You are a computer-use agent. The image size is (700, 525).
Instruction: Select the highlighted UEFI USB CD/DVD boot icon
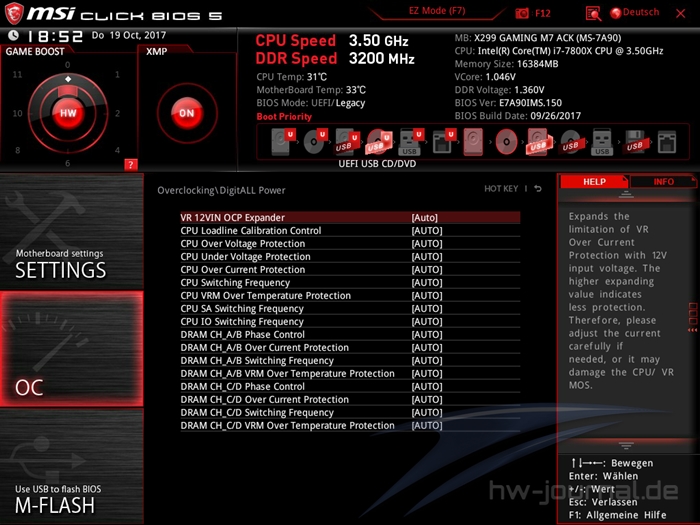tap(379, 142)
